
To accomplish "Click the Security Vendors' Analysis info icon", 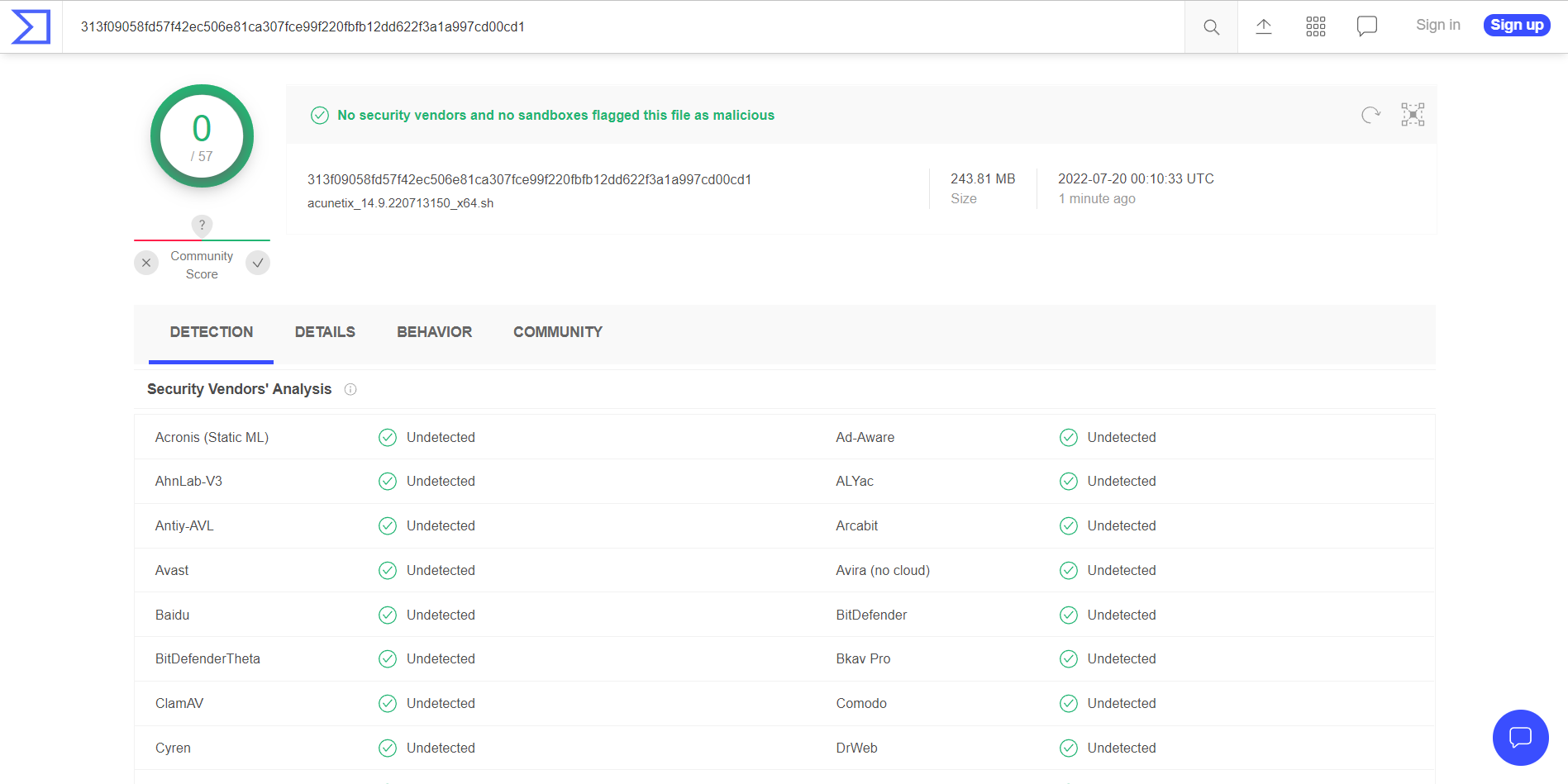I will (350, 389).
